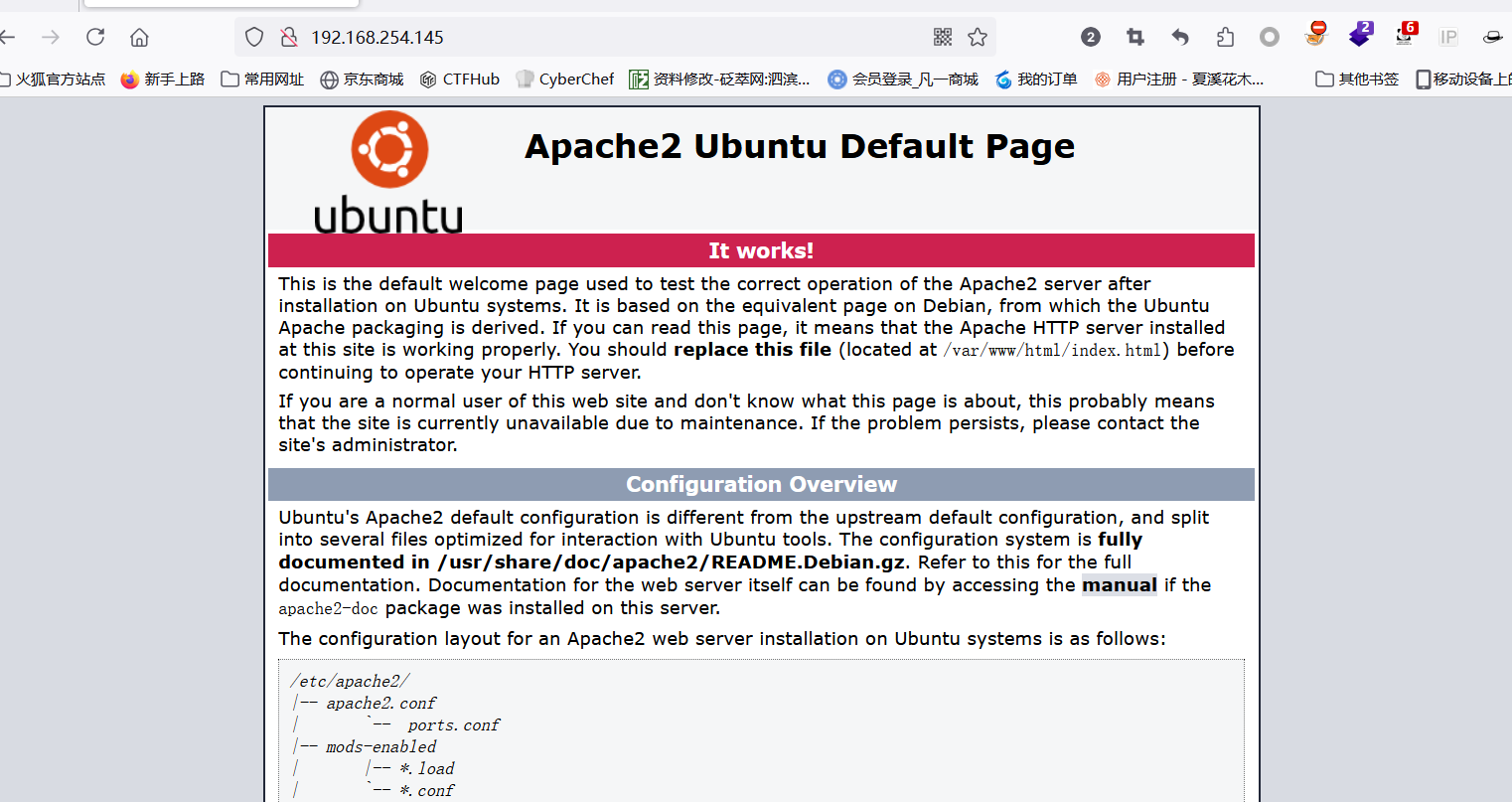Open the 我的订单 bookmark
Viewport: 1512px width, 802px height.
pyautogui.click(x=1036, y=79)
